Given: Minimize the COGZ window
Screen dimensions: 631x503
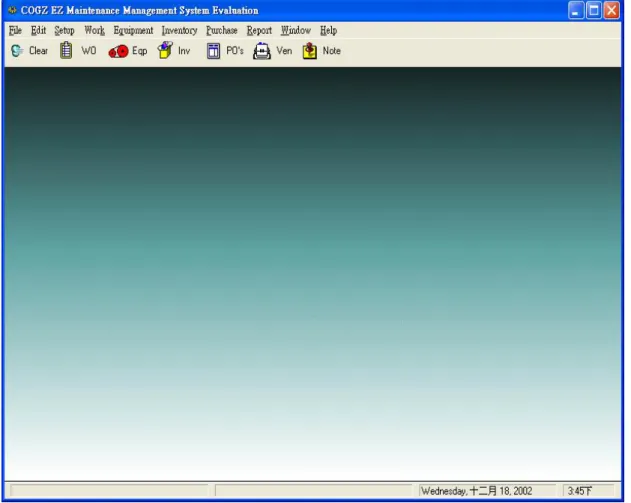Looking at the screenshot, I should [576, 10].
